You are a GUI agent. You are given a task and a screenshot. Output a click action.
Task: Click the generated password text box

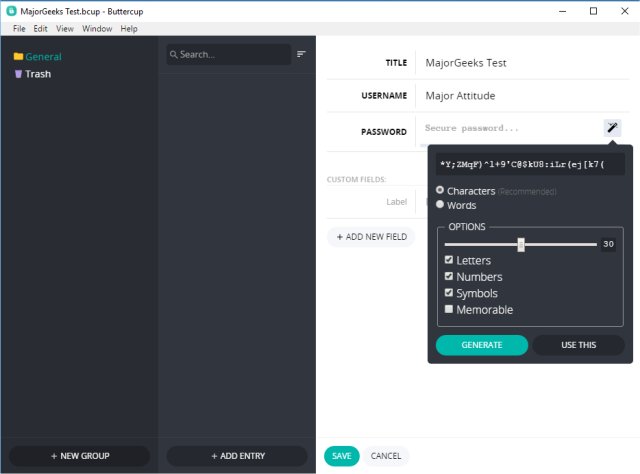530,165
